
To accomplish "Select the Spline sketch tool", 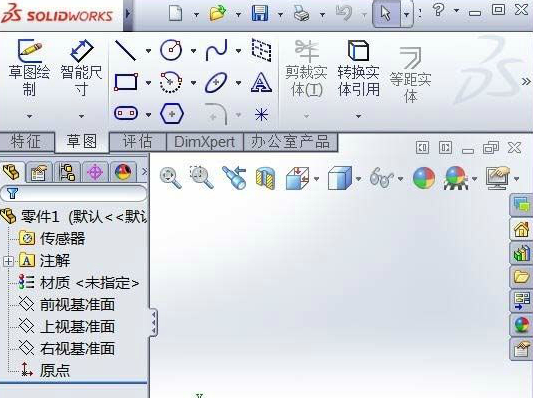I will tap(217, 50).
